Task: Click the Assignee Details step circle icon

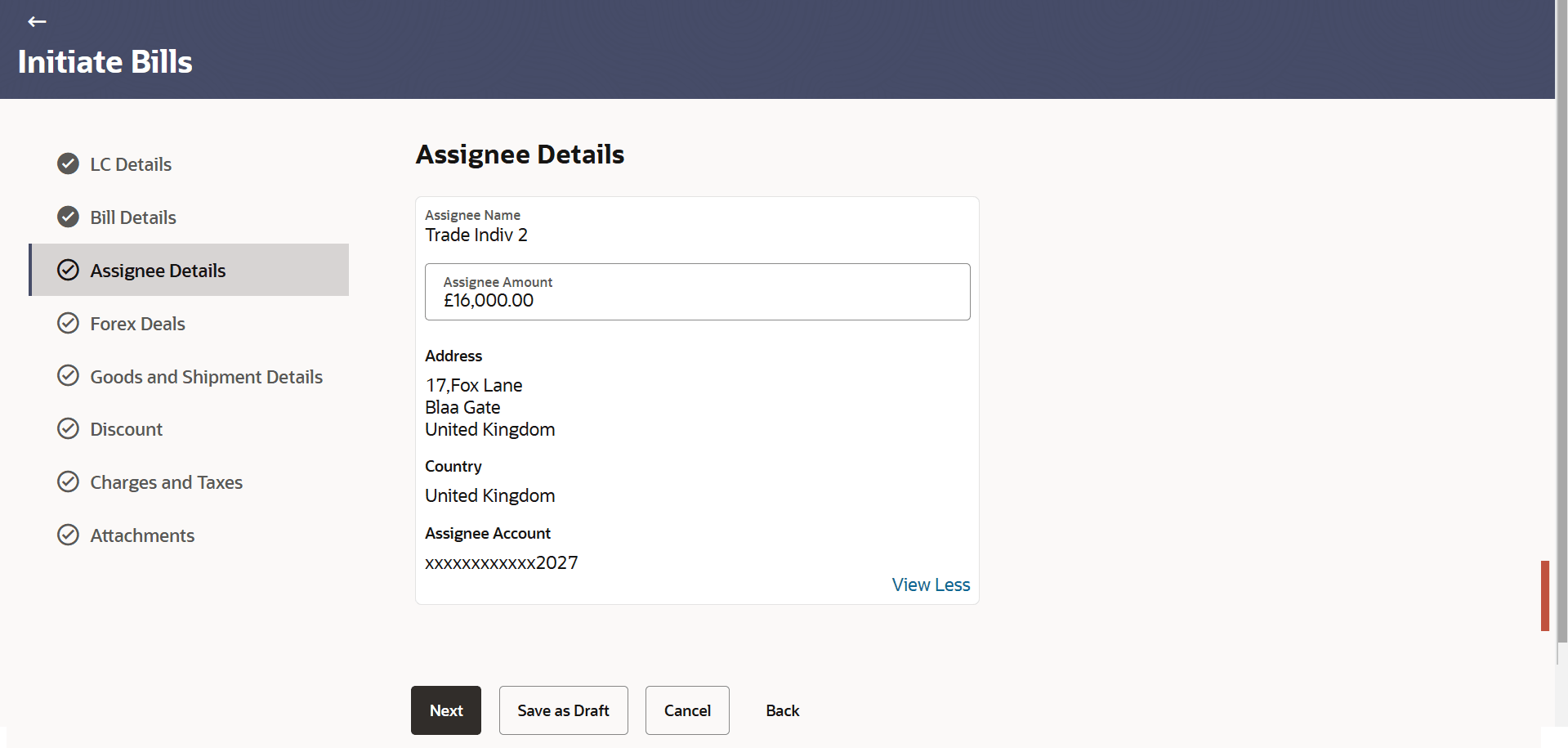Action: point(68,270)
